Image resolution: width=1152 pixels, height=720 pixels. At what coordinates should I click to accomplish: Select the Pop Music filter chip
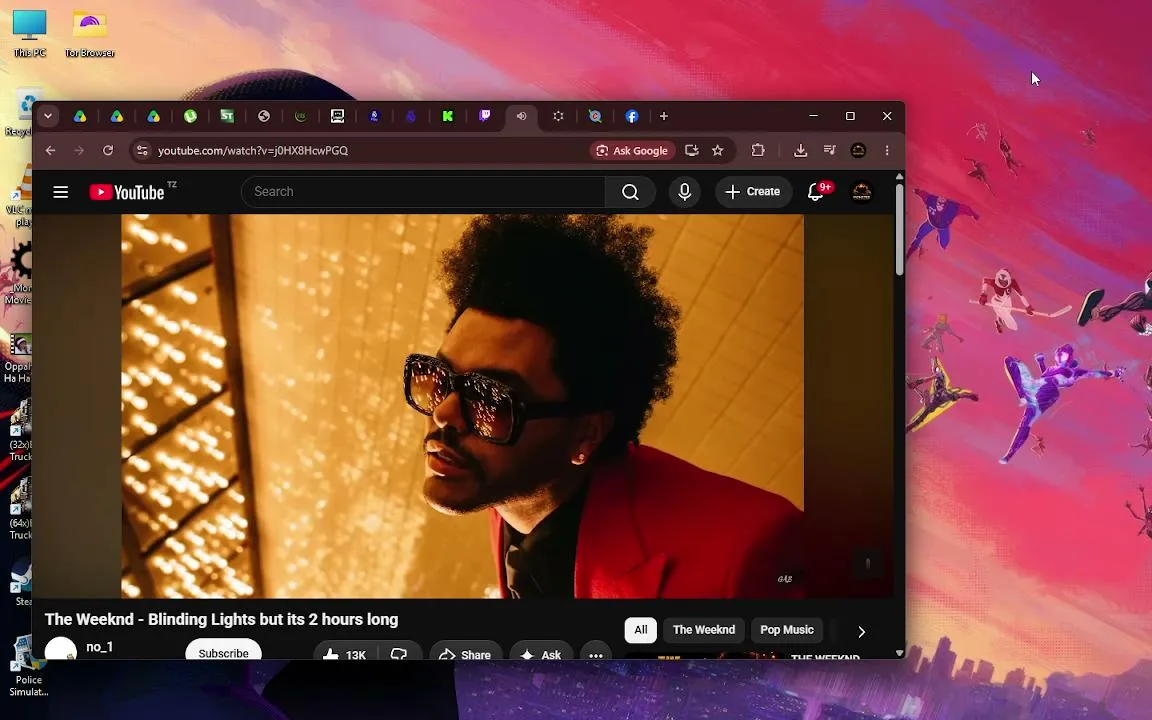coord(787,630)
